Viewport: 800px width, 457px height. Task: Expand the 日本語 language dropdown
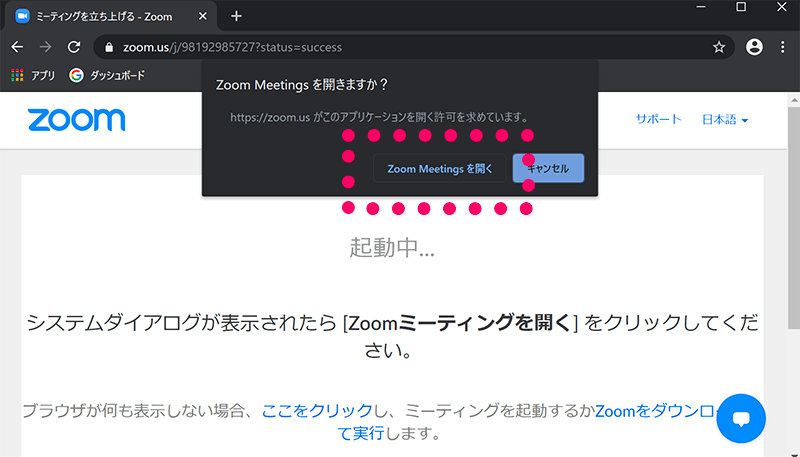[724, 120]
